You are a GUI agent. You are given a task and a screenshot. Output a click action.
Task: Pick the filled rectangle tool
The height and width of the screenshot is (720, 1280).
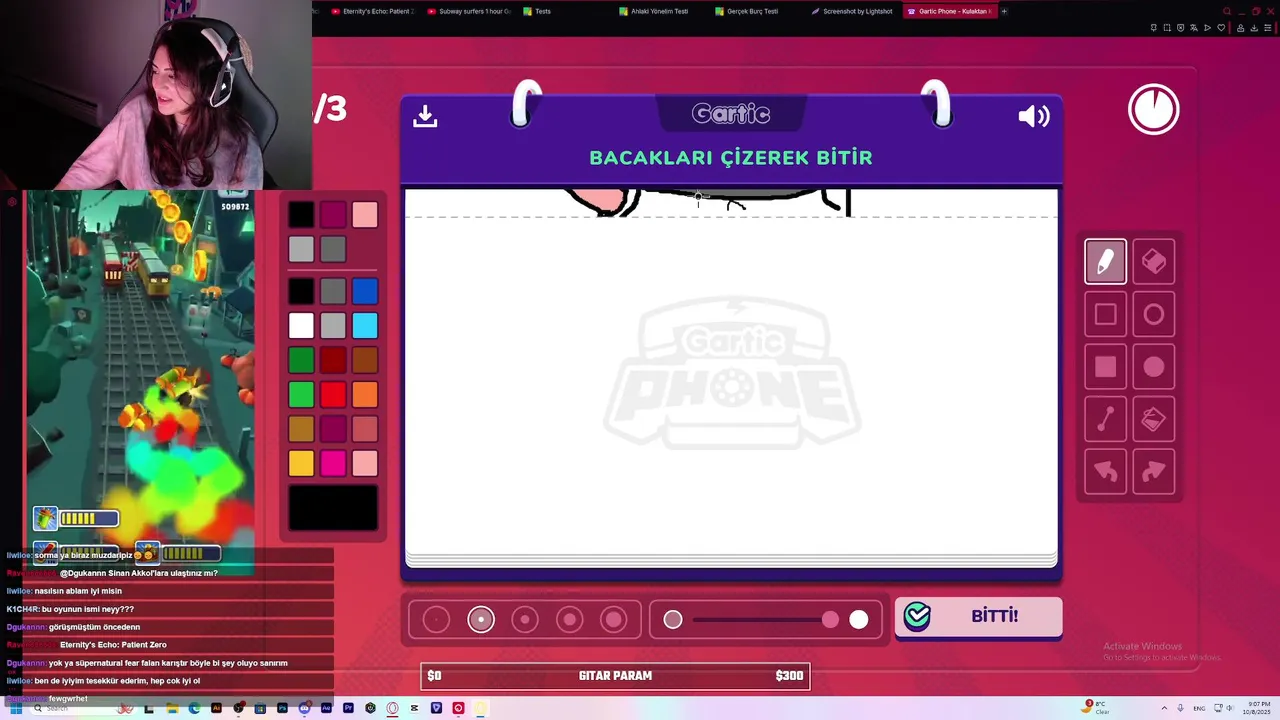click(x=1105, y=367)
